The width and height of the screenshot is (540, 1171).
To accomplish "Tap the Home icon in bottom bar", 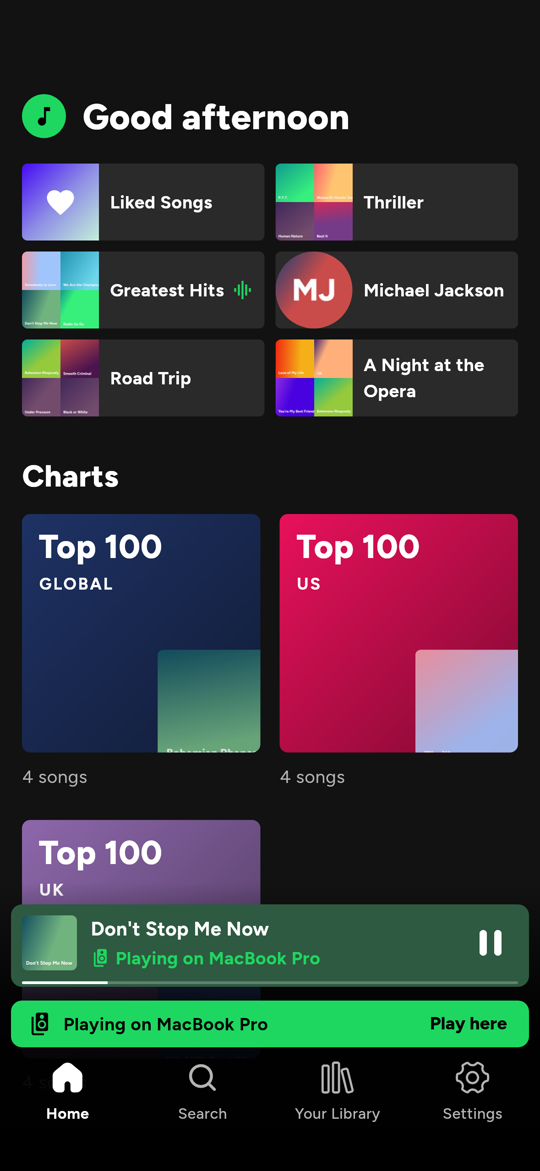I will point(67,1078).
